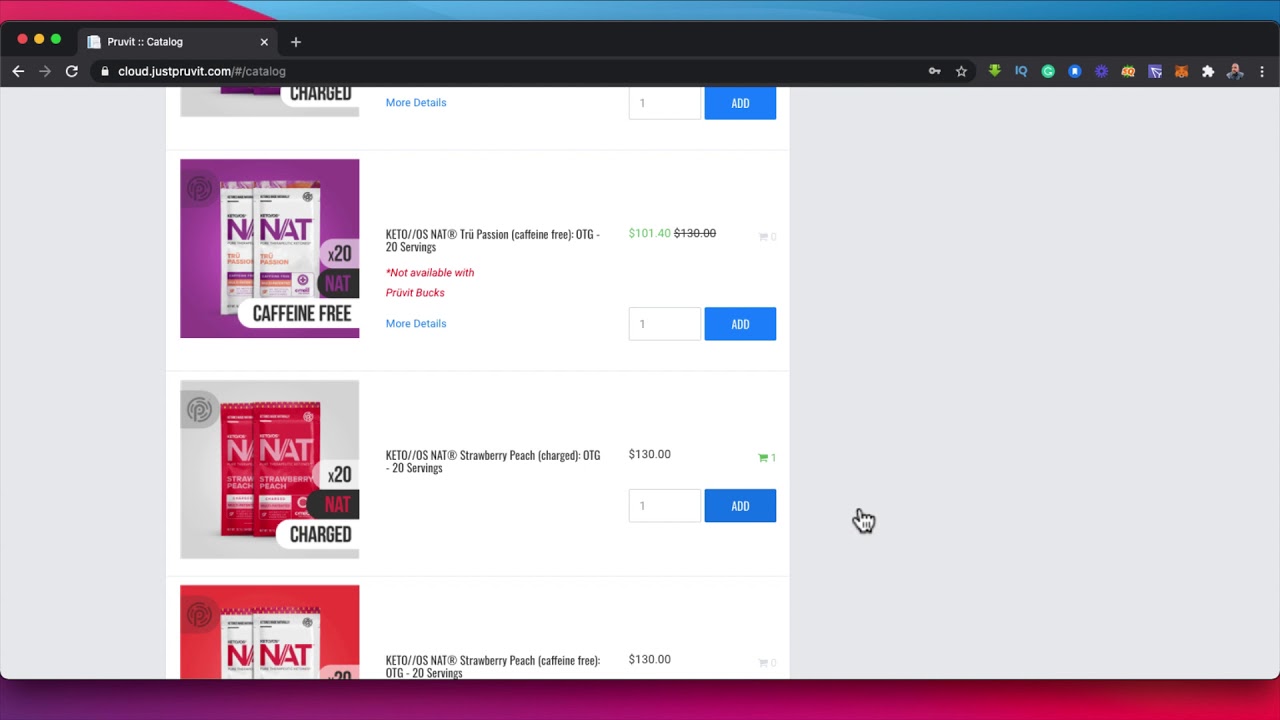Add Trü Passion caffeine free to cart
1280x720 pixels.
[740, 324]
